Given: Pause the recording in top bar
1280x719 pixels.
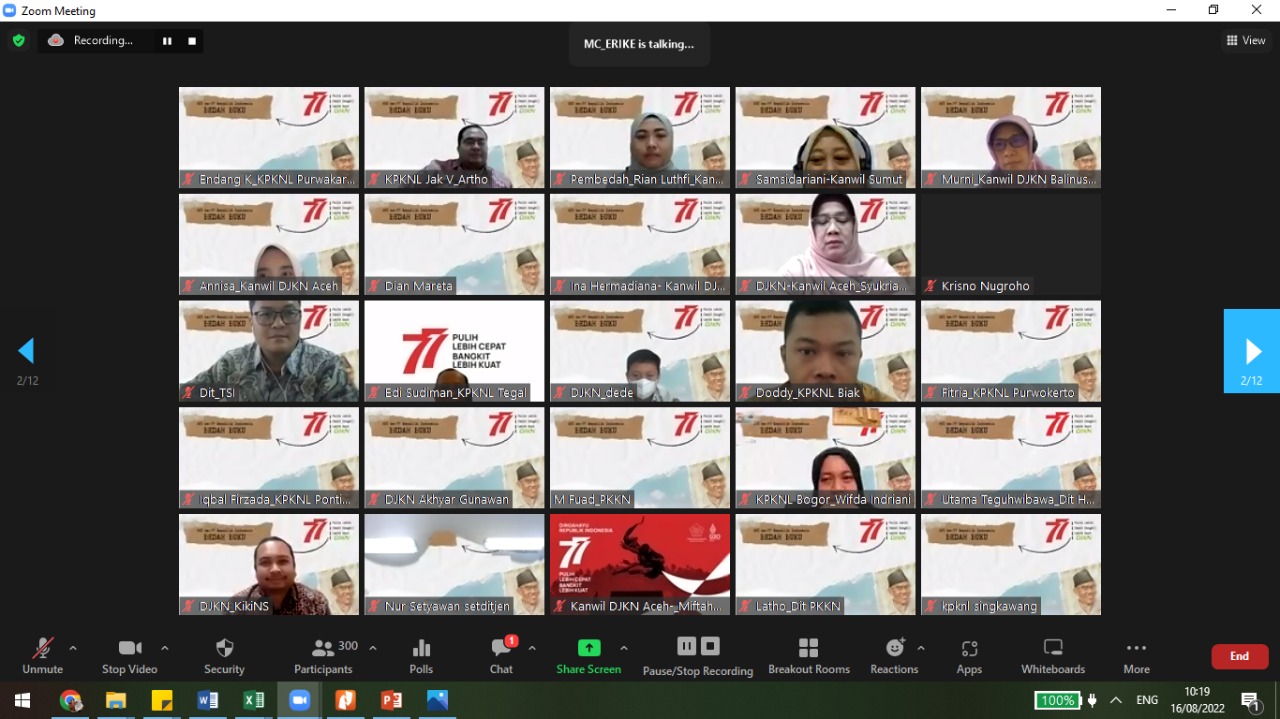Looking at the screenshot, I should (x=167, y=41).
